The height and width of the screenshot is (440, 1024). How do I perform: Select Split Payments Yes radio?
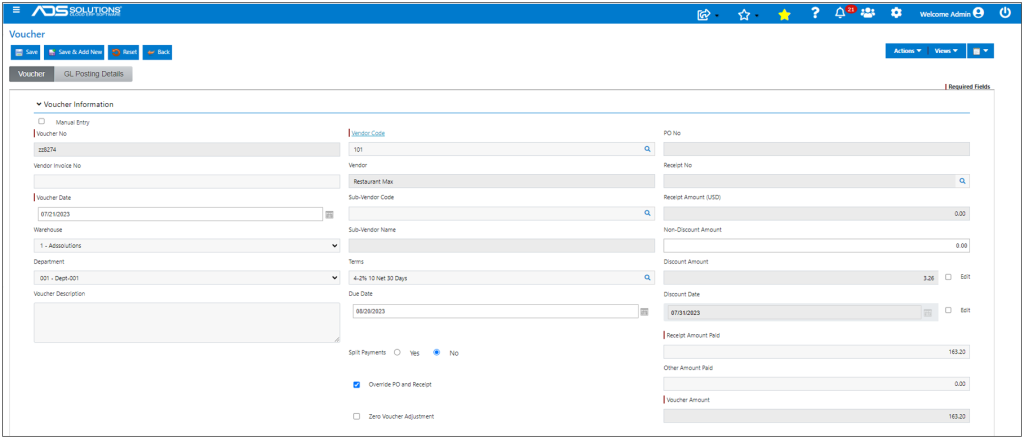pos(397,352)
